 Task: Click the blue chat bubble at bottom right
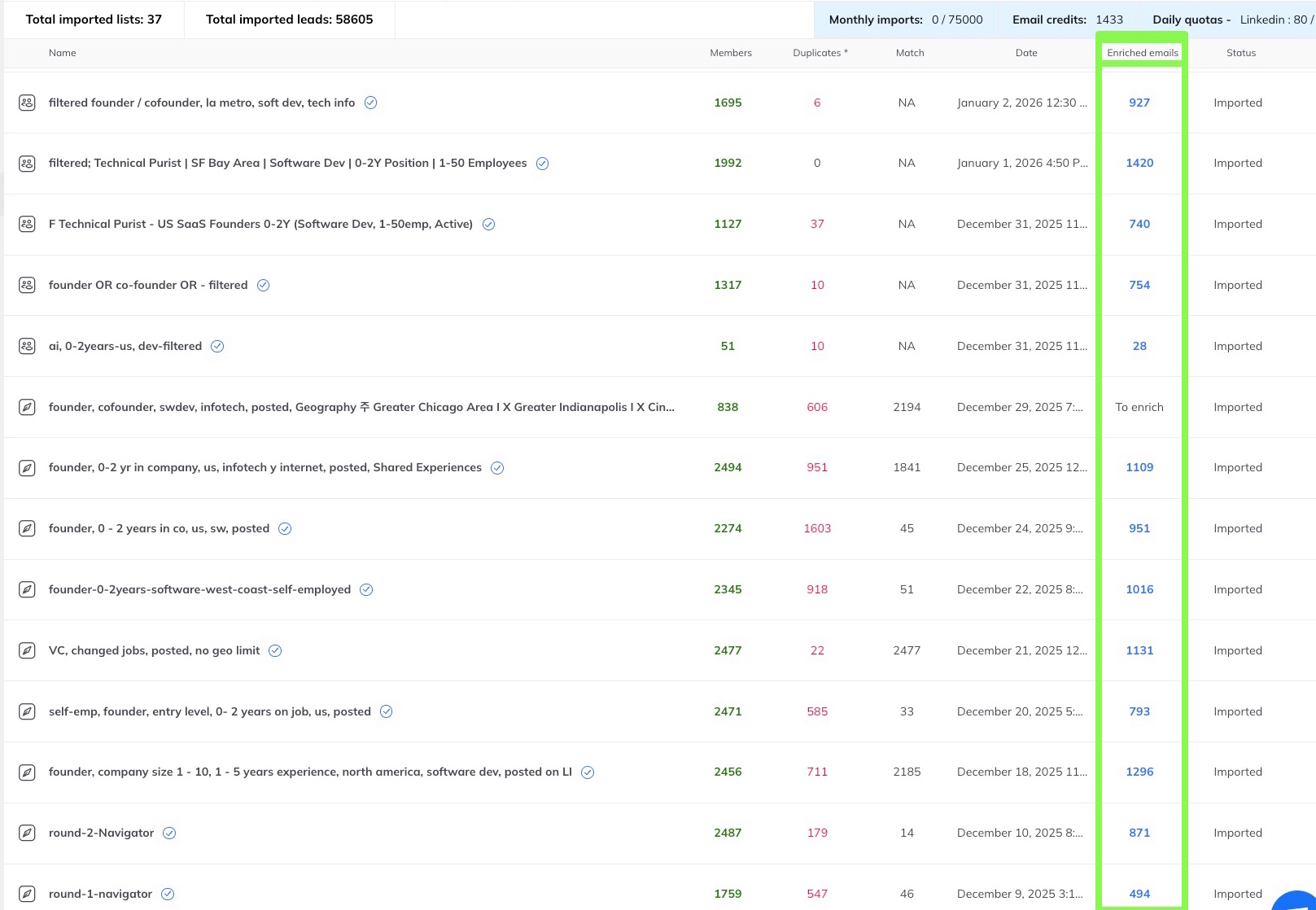click(x=1297, y=900)
